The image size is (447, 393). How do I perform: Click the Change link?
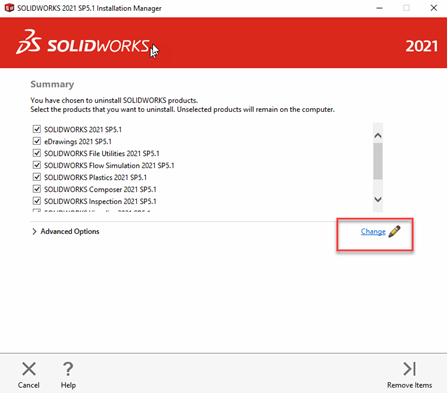373,231
